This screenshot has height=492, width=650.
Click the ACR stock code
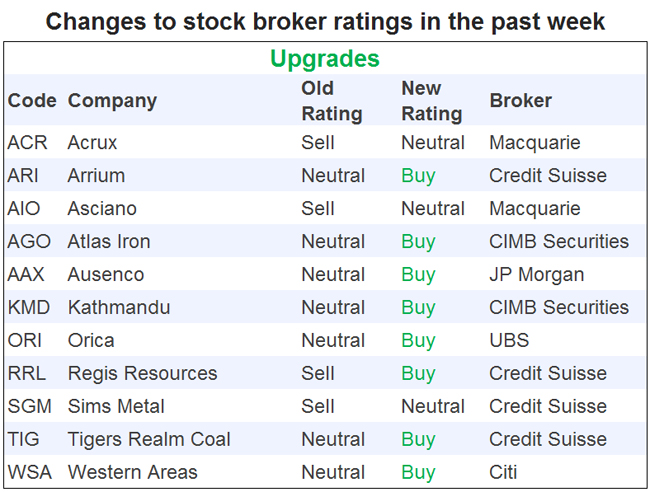coord(27,143)
